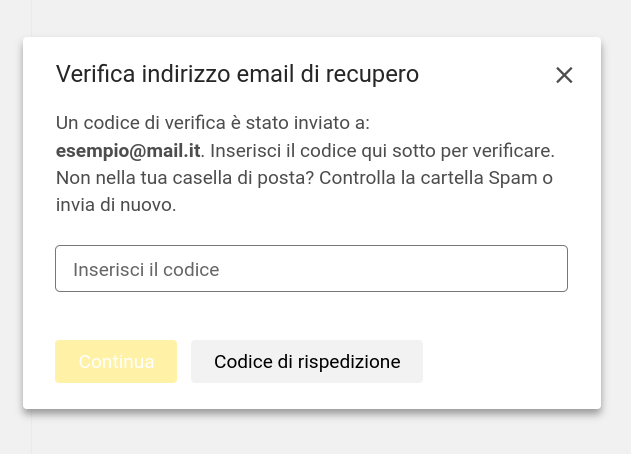Click the 'Inserisci il codice' input field
This screenshot has height=454, width=631.
click(x=311, y=269)
